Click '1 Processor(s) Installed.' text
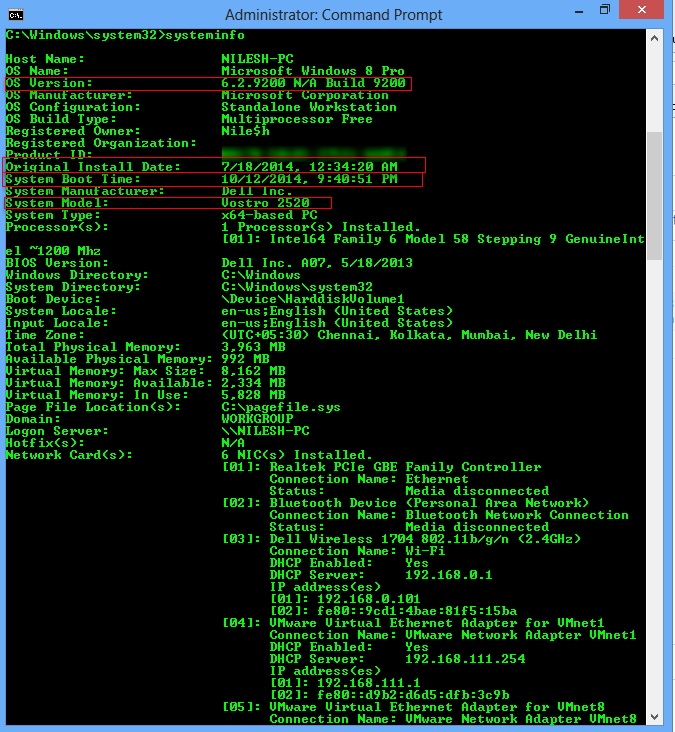 click(x=321, y=227)
